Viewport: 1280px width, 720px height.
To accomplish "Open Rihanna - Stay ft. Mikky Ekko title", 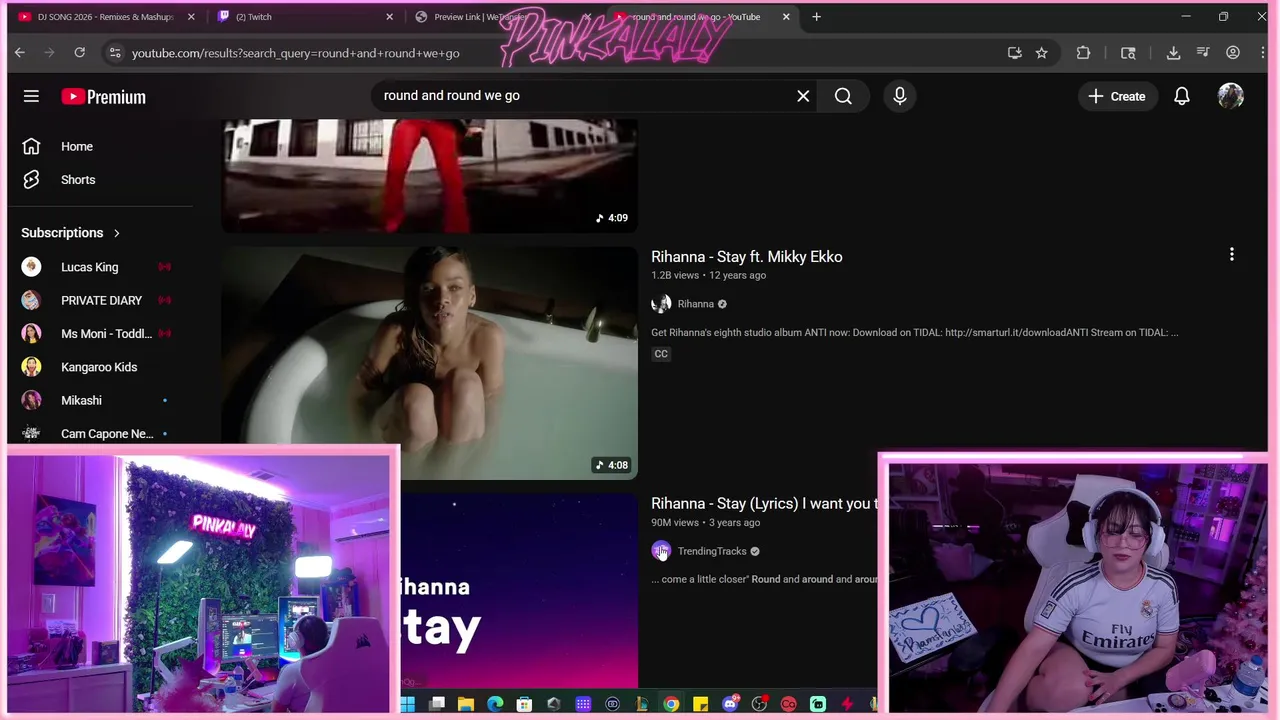I will [x=746, y=257].
